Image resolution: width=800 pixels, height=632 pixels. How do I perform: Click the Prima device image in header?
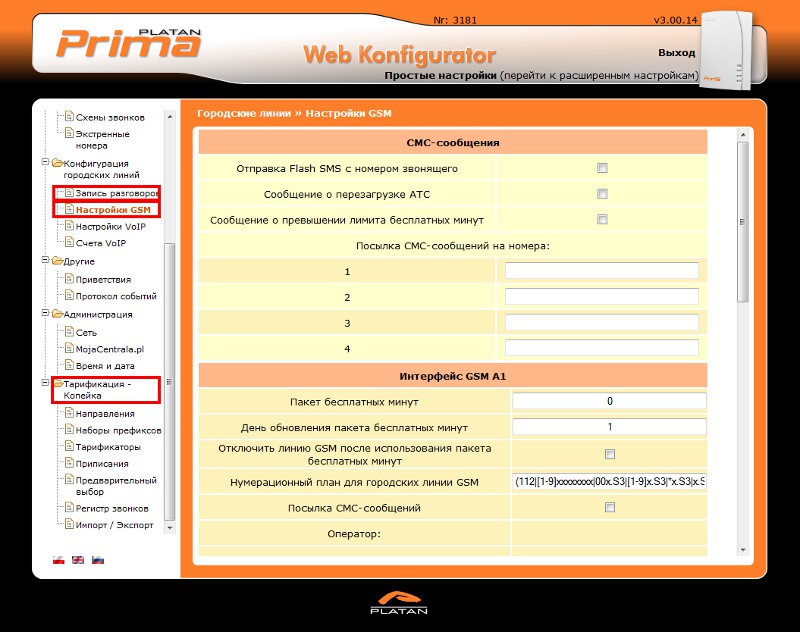725,51
